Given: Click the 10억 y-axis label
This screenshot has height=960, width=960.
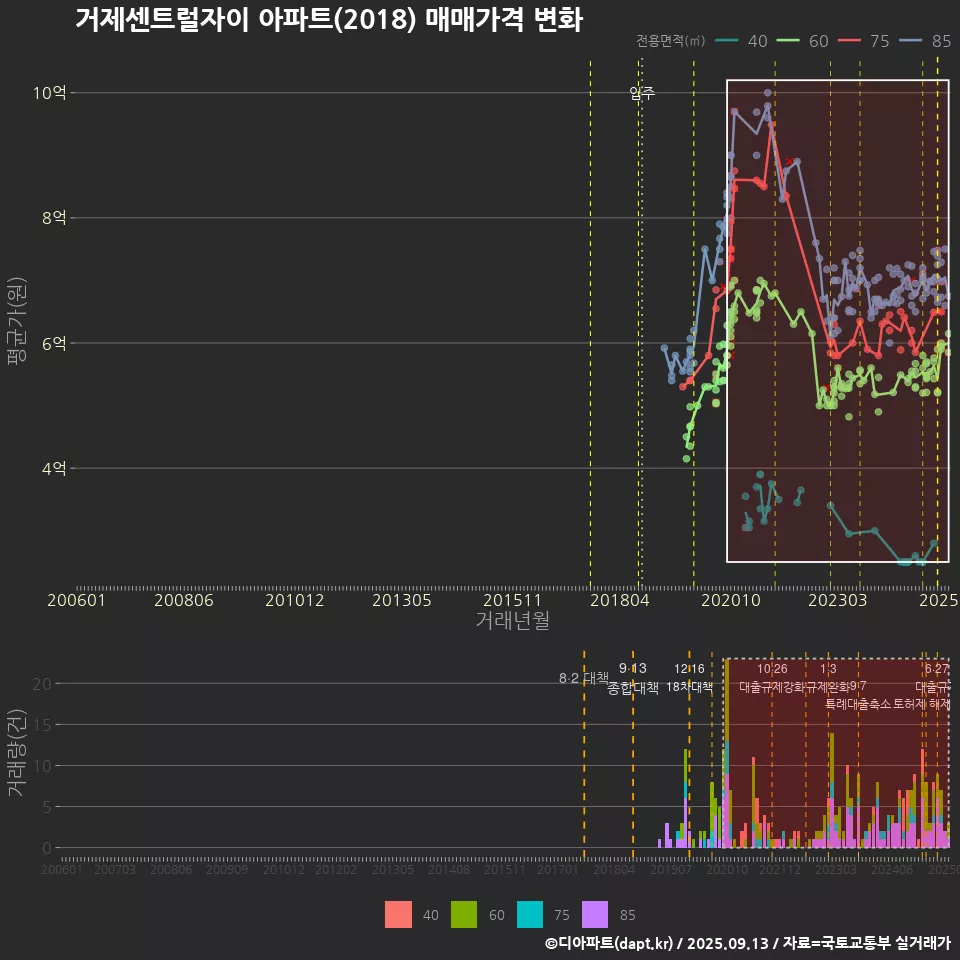Looking at the screenshot, I should pos(50,93).
